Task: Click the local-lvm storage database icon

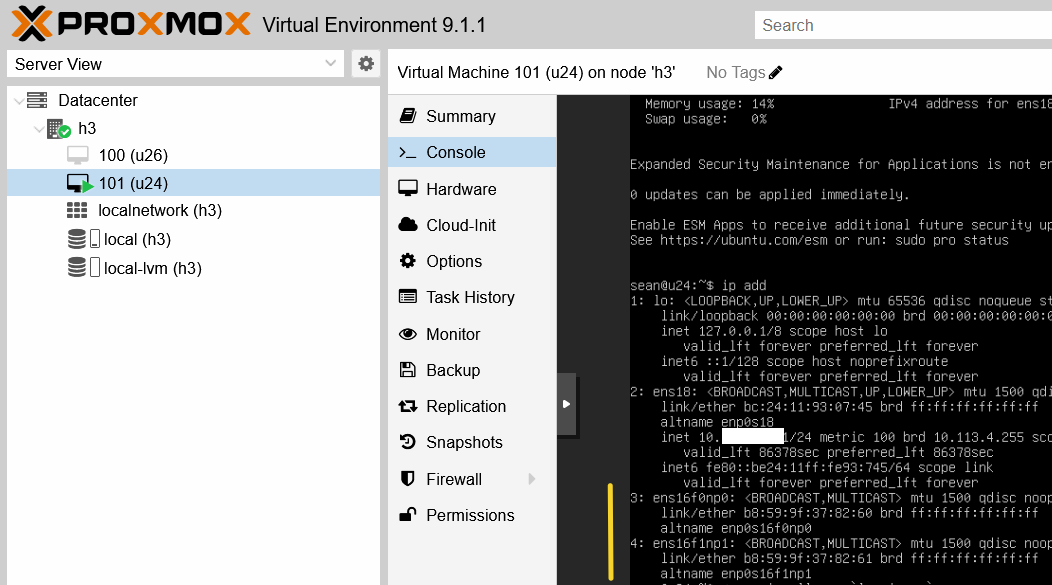Action: [x=76, y=268]
